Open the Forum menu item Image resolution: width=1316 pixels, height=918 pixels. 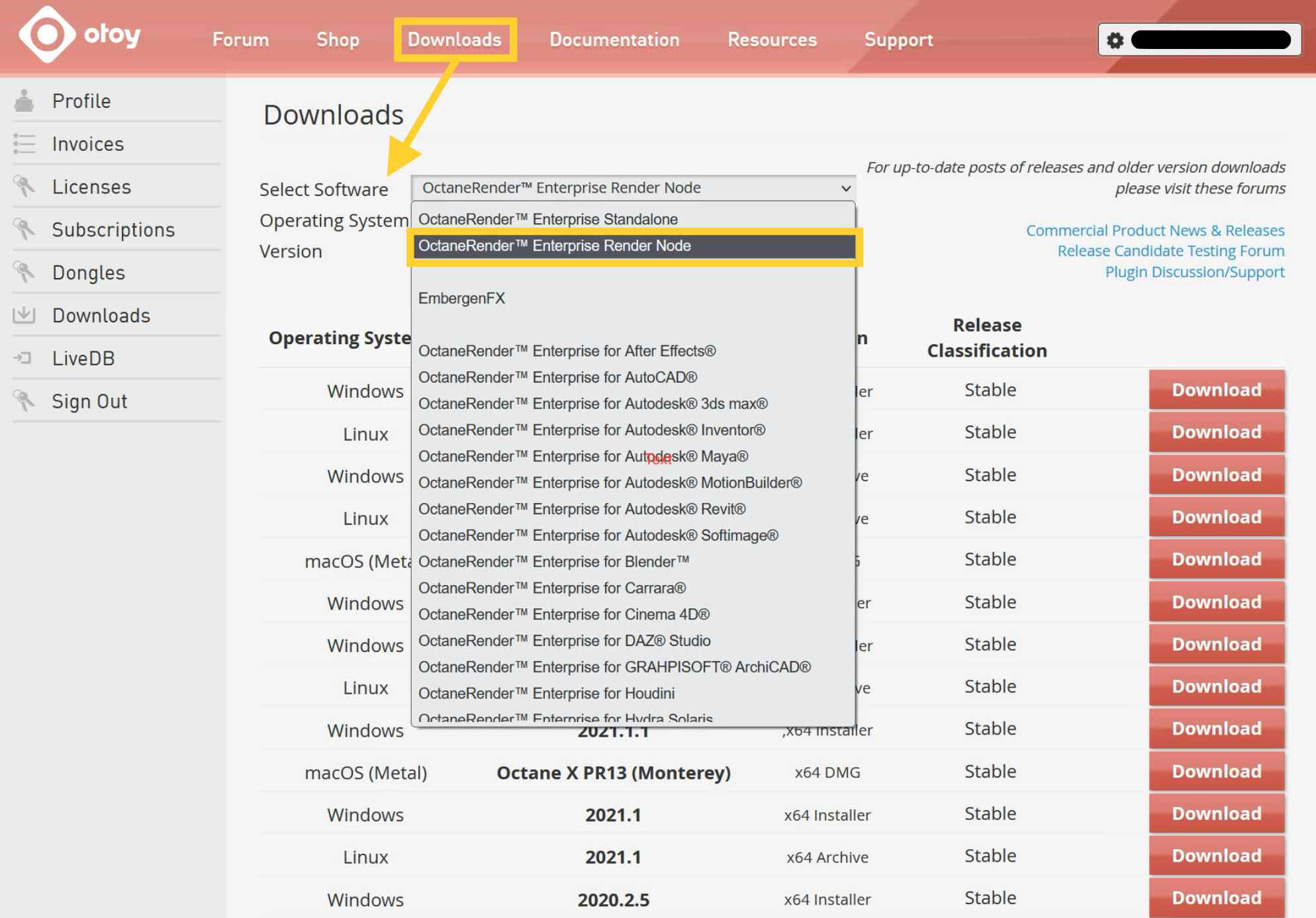pos(240,40)
